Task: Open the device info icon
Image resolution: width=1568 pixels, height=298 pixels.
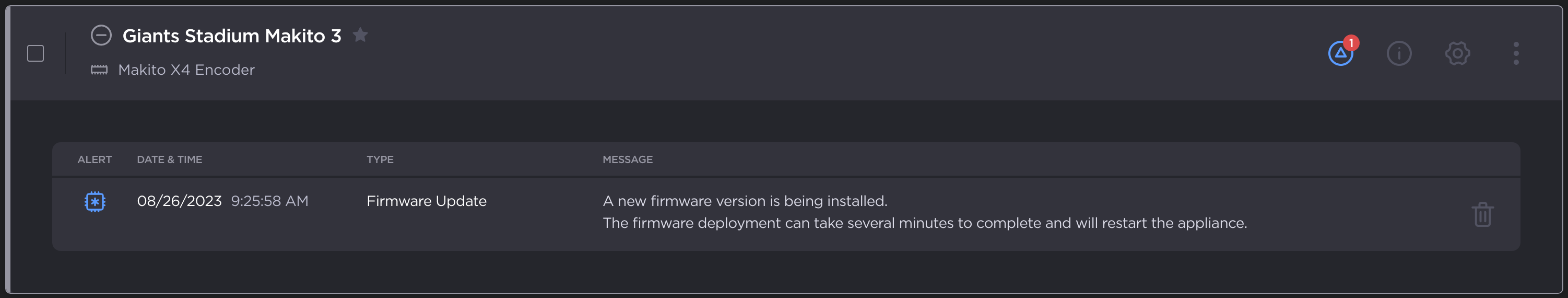Action: point(1399,54)
